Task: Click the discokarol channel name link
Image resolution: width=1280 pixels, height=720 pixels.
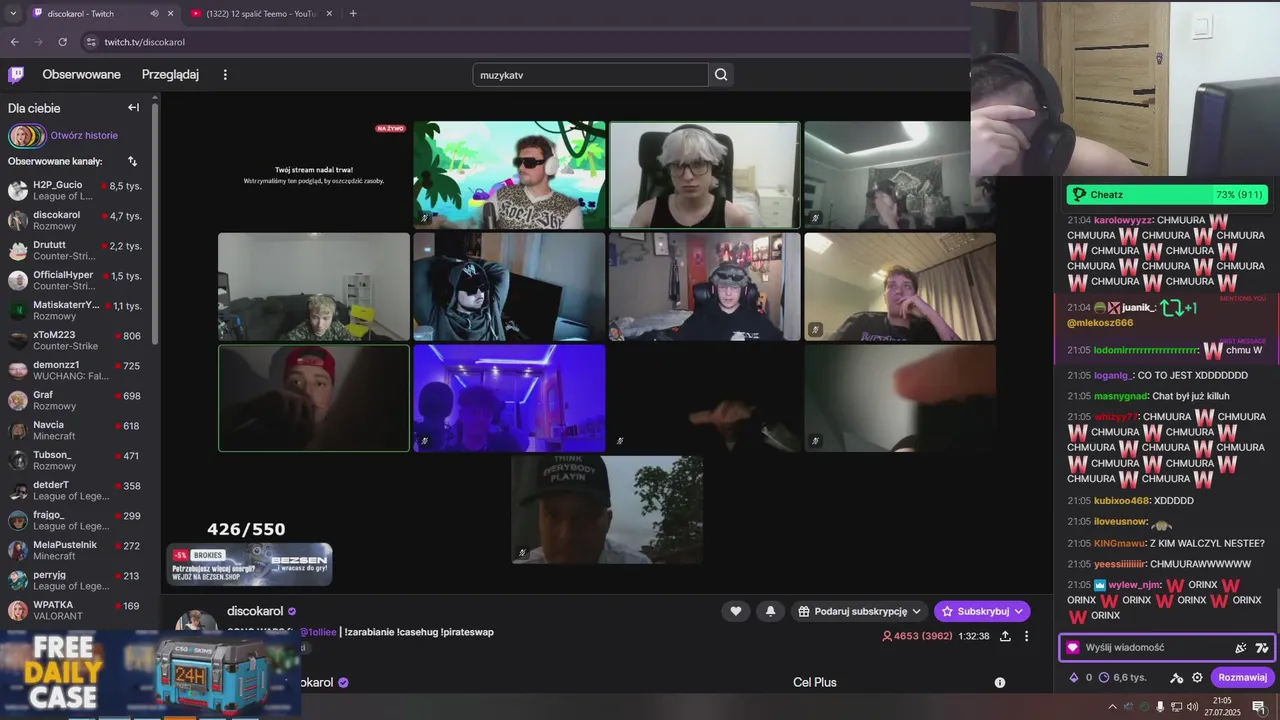Action: pos(255,611)
